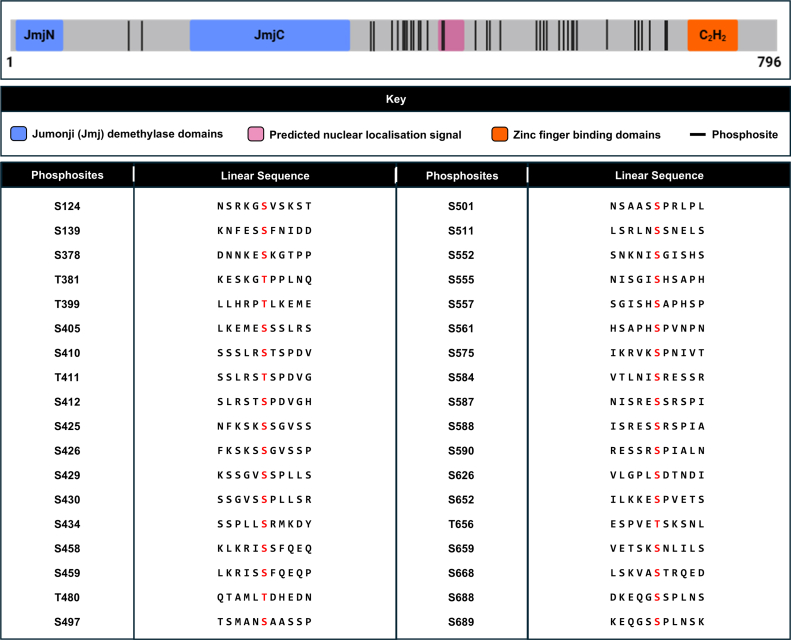Click the pink nuclear localisation legend swatch
This screenshot has width=791, height=640.
click(x=256, y=134)
